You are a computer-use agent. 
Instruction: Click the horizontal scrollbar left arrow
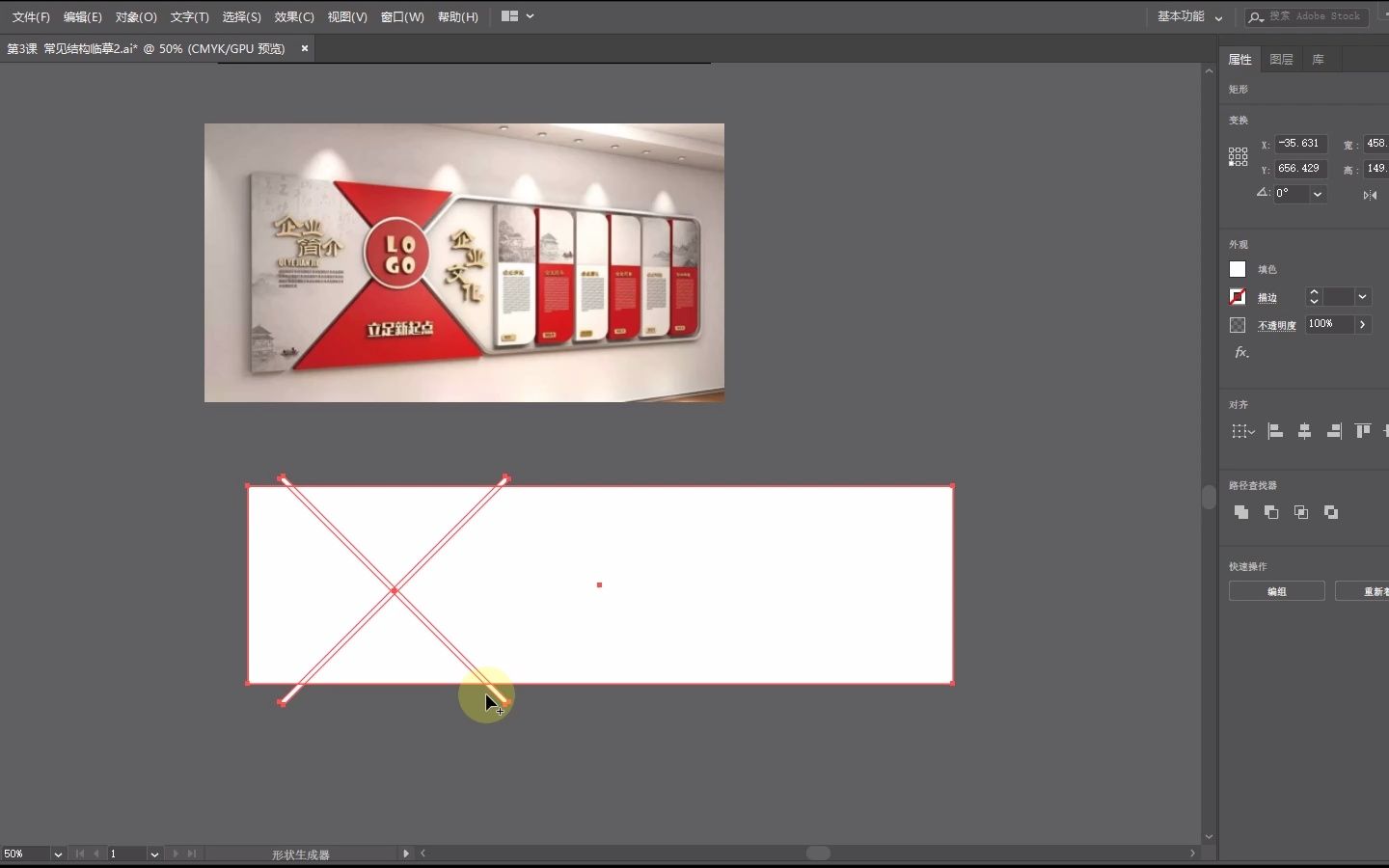click(x=422, y=854)
